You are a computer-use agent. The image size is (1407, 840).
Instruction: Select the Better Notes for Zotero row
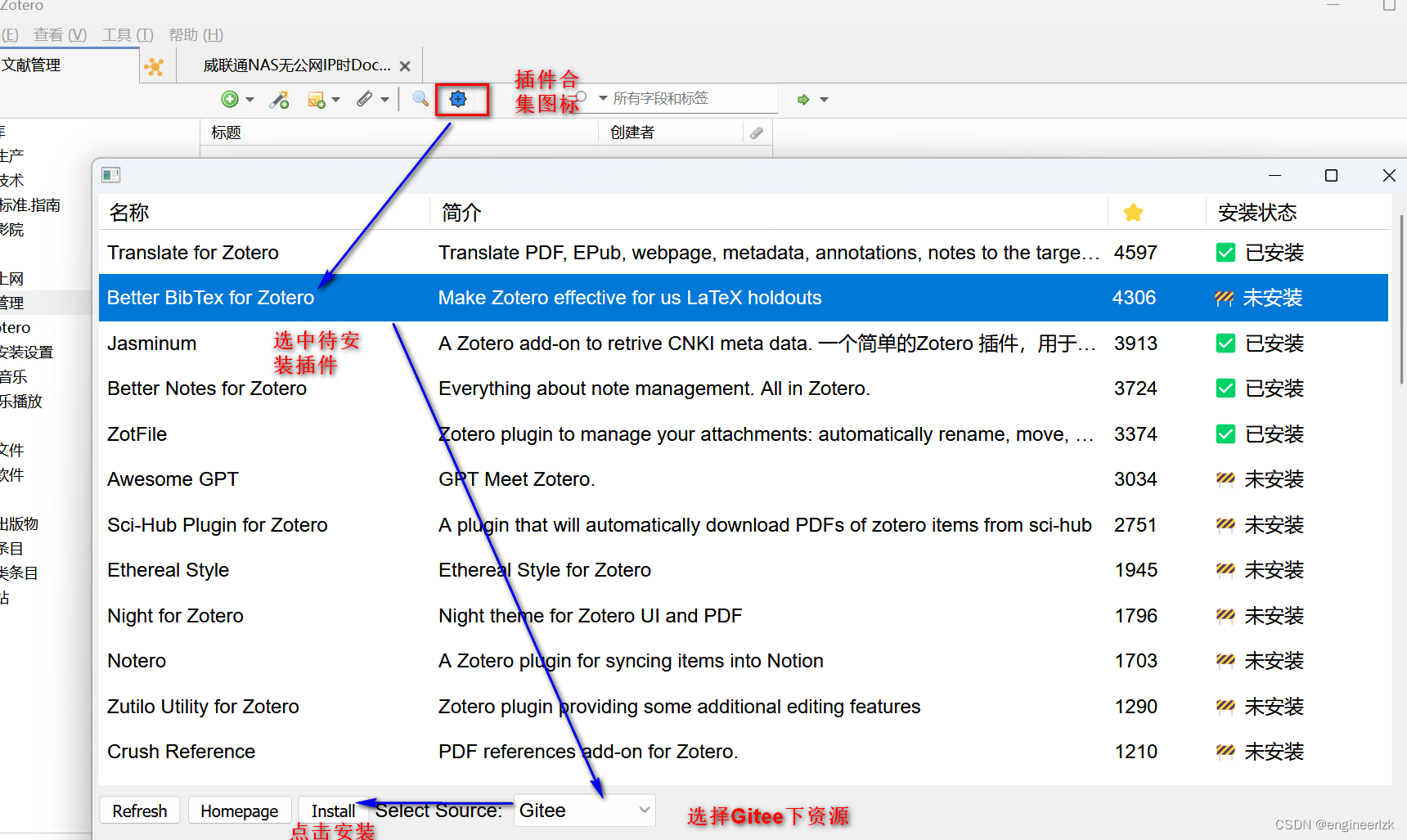coord(744,389)
